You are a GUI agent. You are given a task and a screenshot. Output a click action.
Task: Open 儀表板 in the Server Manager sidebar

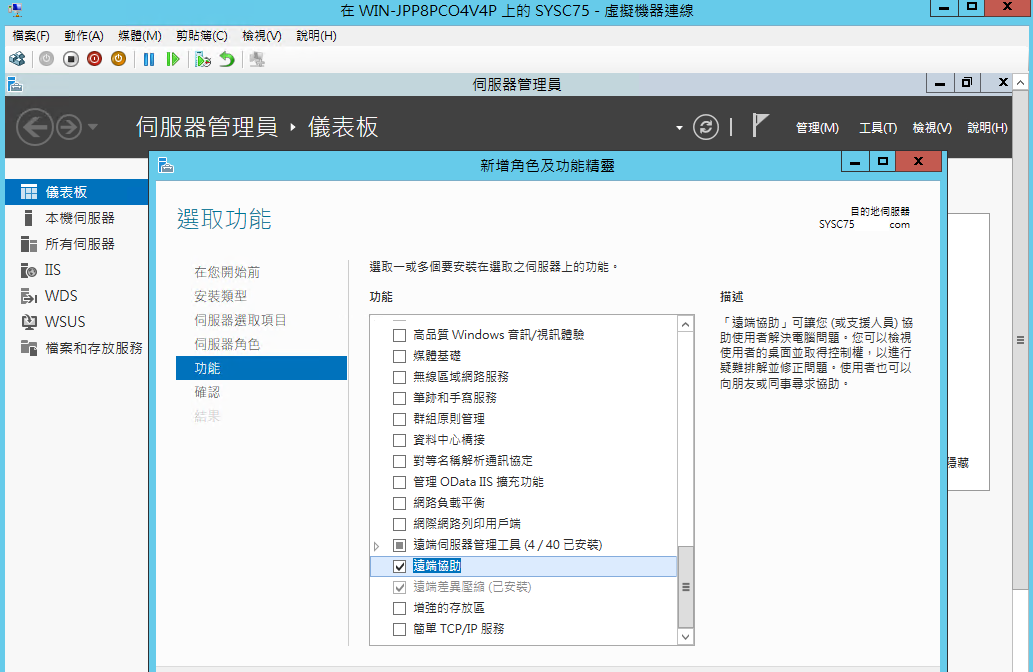click(x=76, y=192)
